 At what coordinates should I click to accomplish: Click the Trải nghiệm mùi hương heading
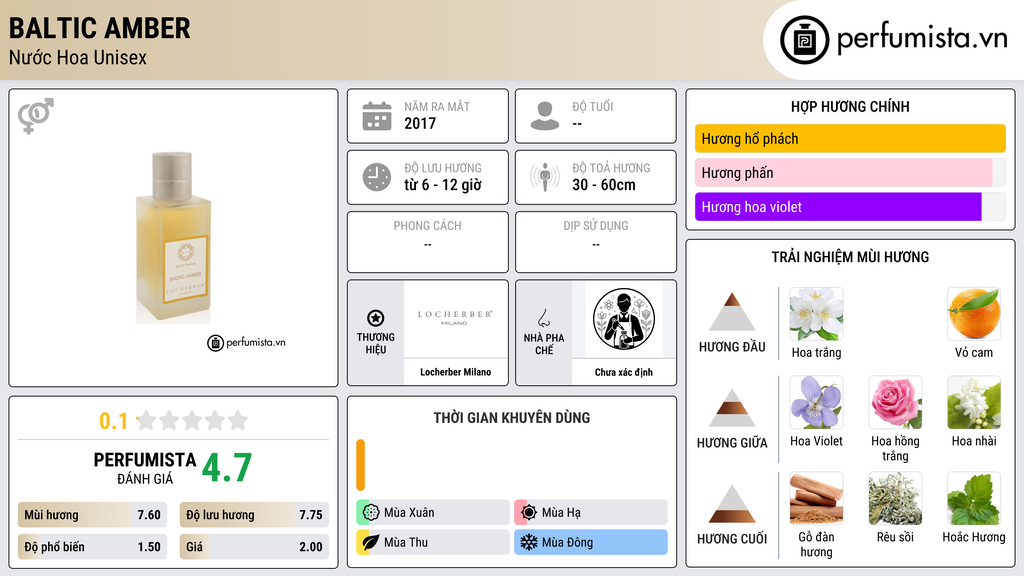850,257
